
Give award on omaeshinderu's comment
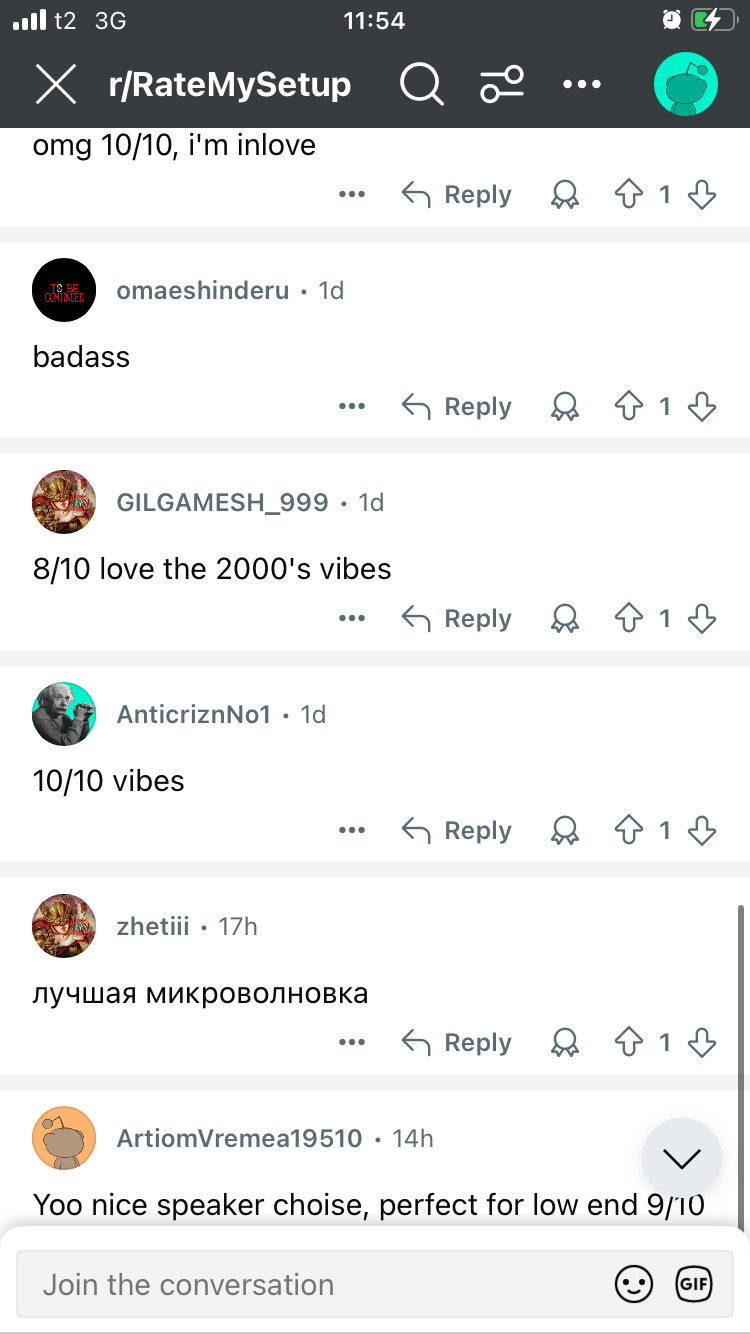tap(565, 406)
